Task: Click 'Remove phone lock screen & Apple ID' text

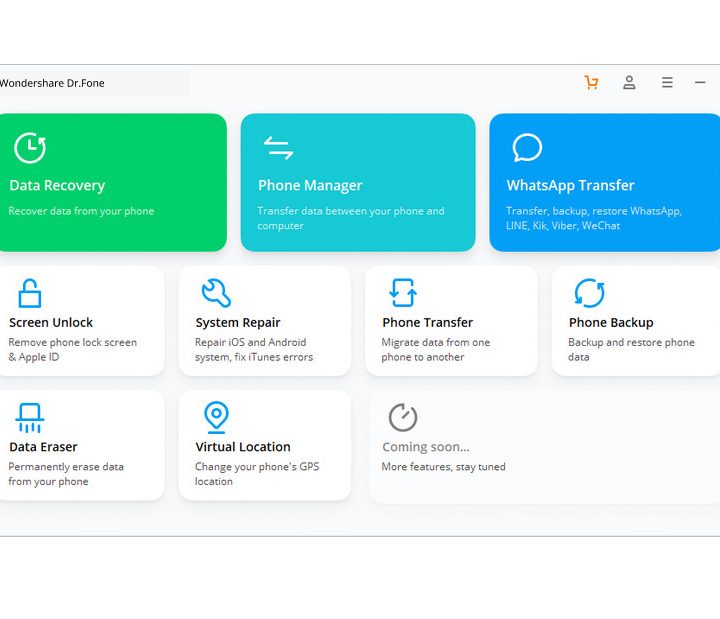Action: pos(73,349)
